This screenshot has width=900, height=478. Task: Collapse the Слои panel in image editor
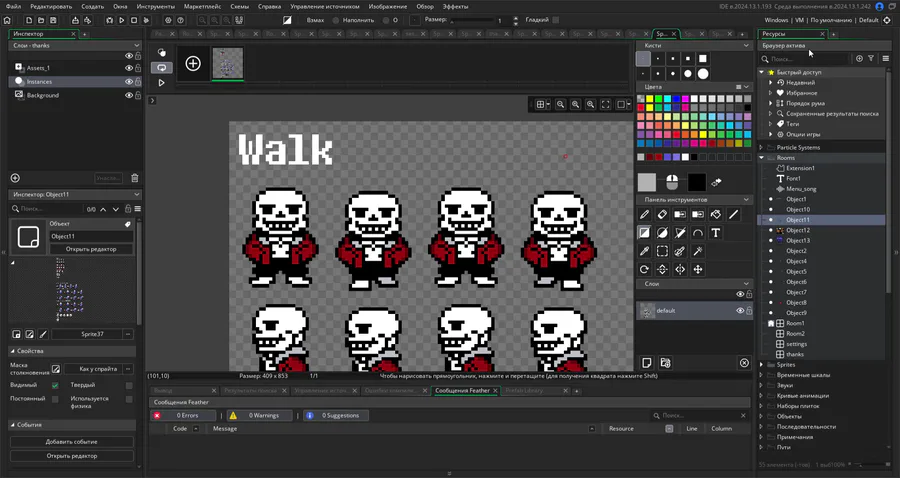click(746, 283)
